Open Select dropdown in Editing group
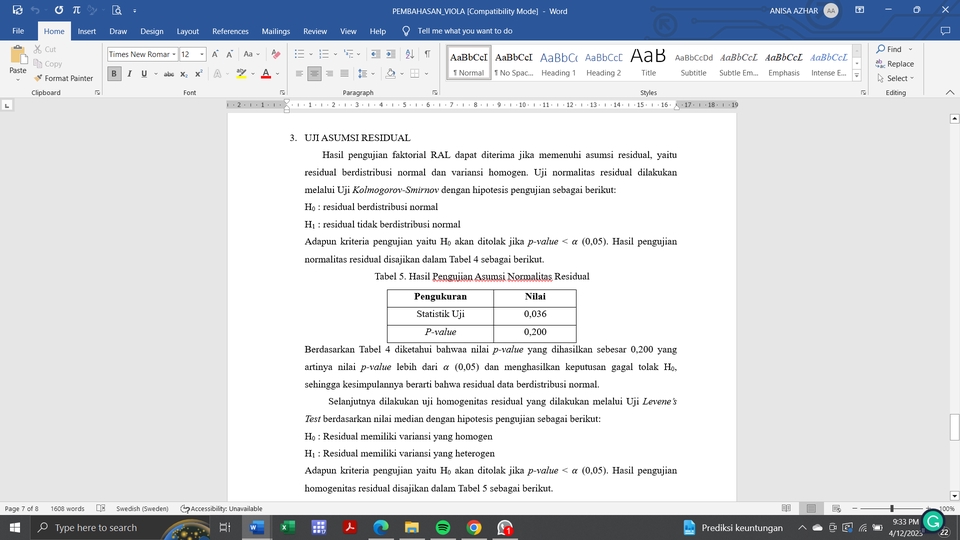 [x=895, y=78]
